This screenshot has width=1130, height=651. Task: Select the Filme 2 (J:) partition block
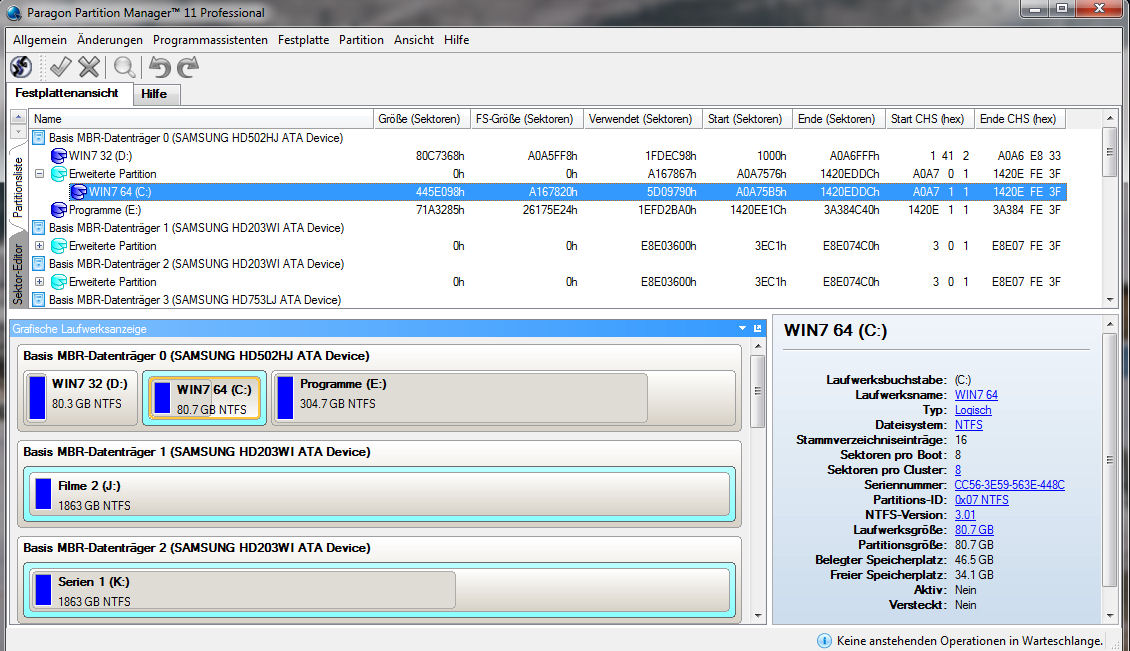tap(379, 494)
